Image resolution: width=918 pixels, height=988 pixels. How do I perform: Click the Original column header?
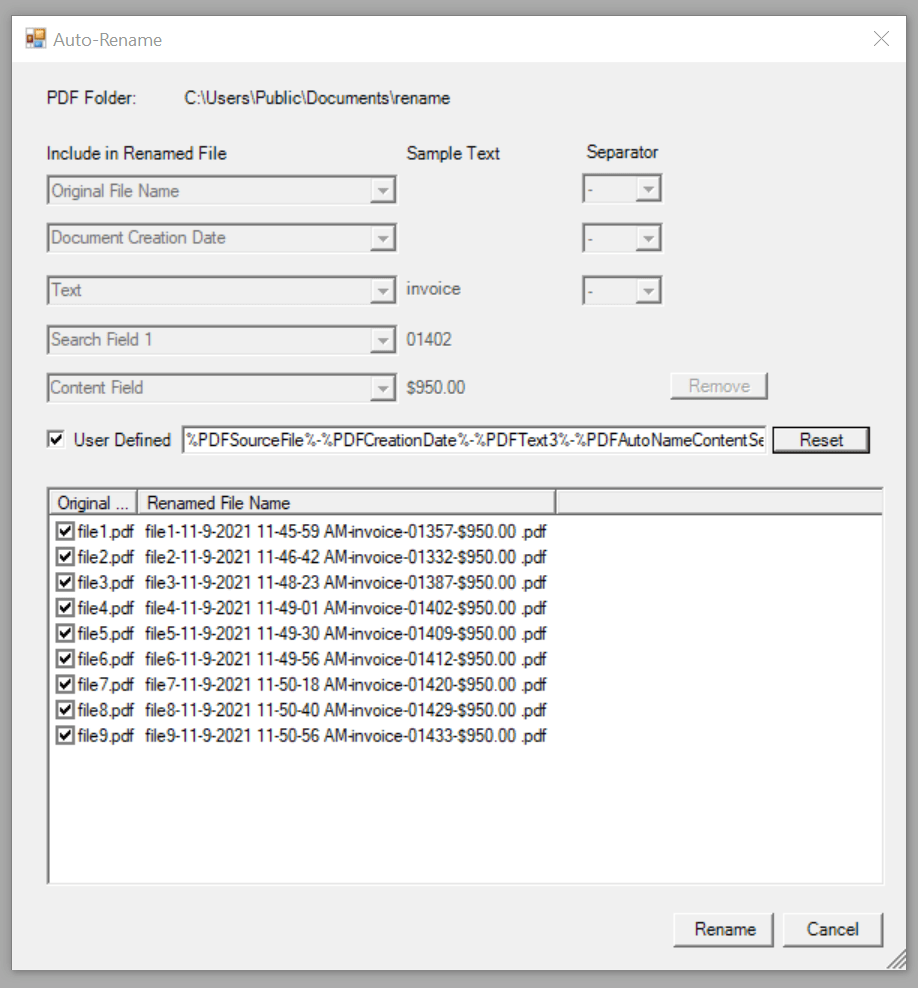coord(93,503)
